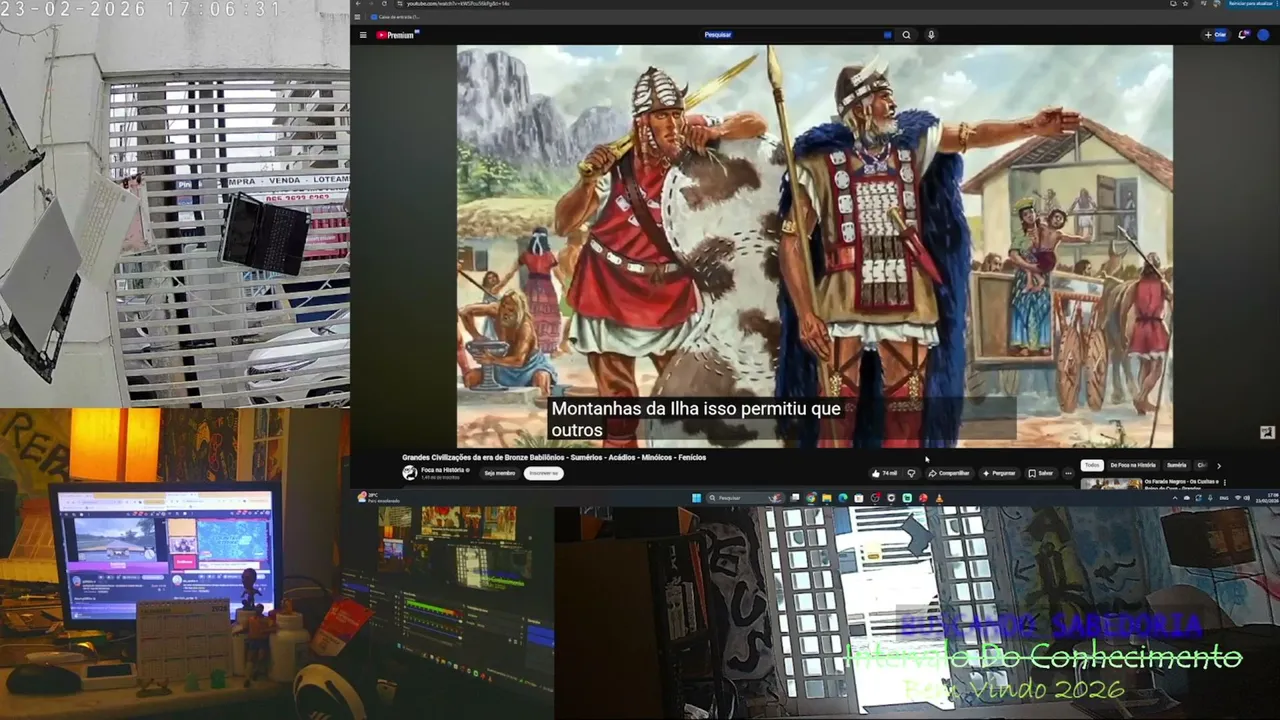Select the Todos filter chip
Screen dimensions: 1280x720
tap(1092, 465)
